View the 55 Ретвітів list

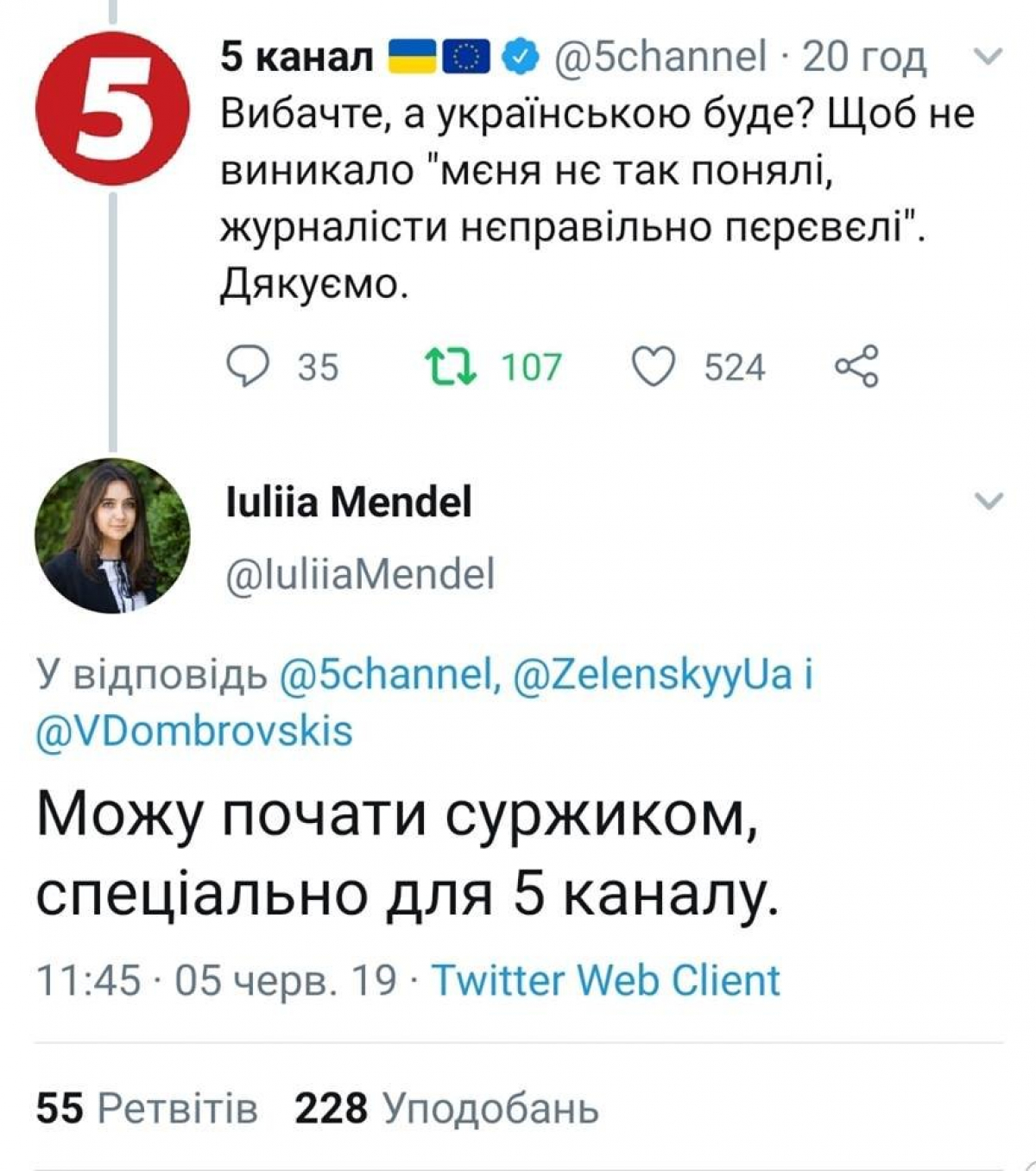click(147, 1108)
